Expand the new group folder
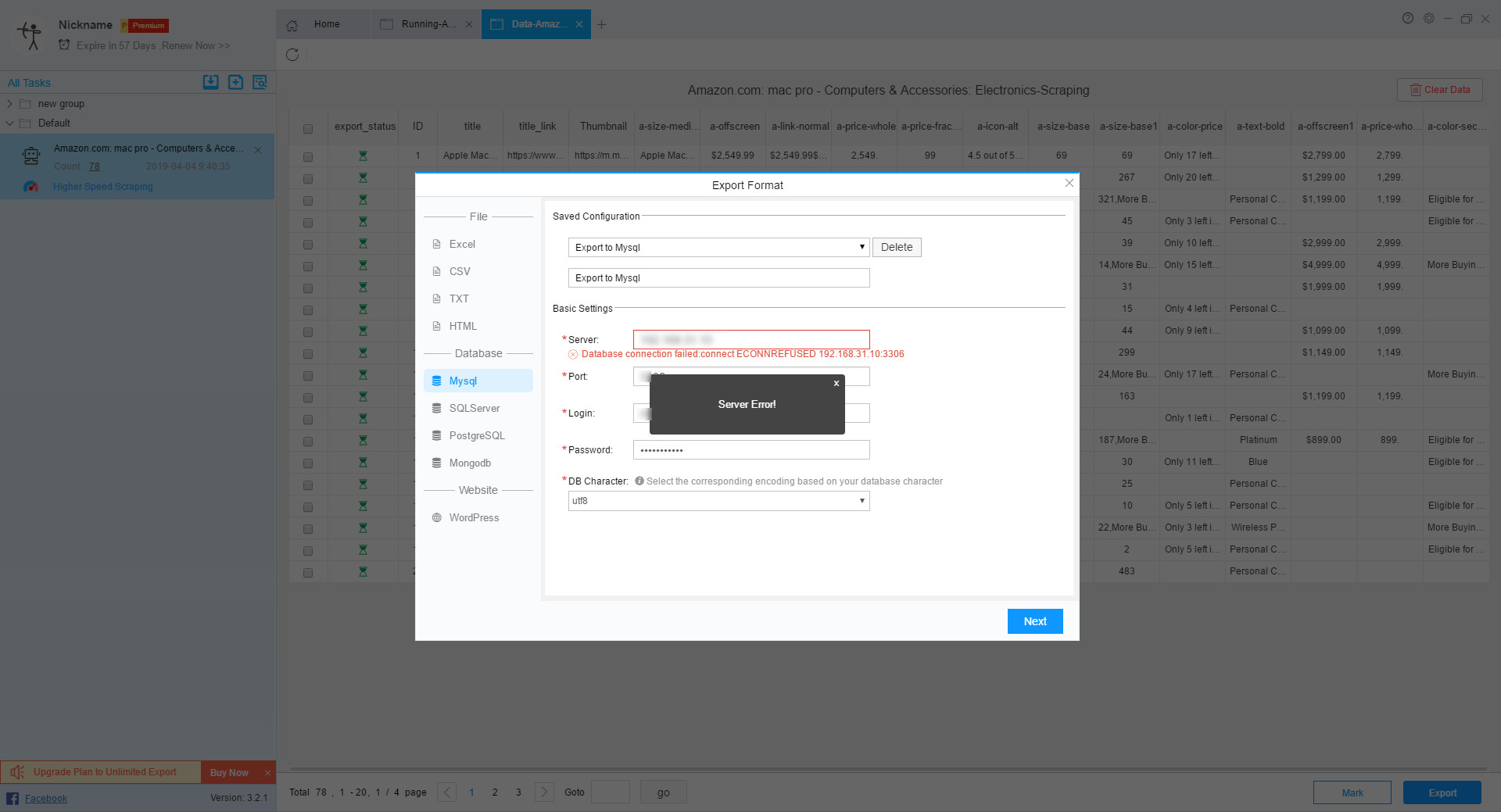This screenshot has height=812, width=1501. click(x=9, y=104)
